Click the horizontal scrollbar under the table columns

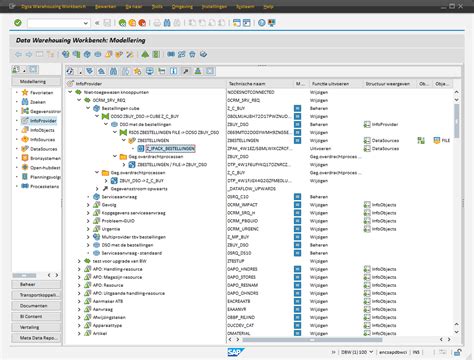[312, 340]
